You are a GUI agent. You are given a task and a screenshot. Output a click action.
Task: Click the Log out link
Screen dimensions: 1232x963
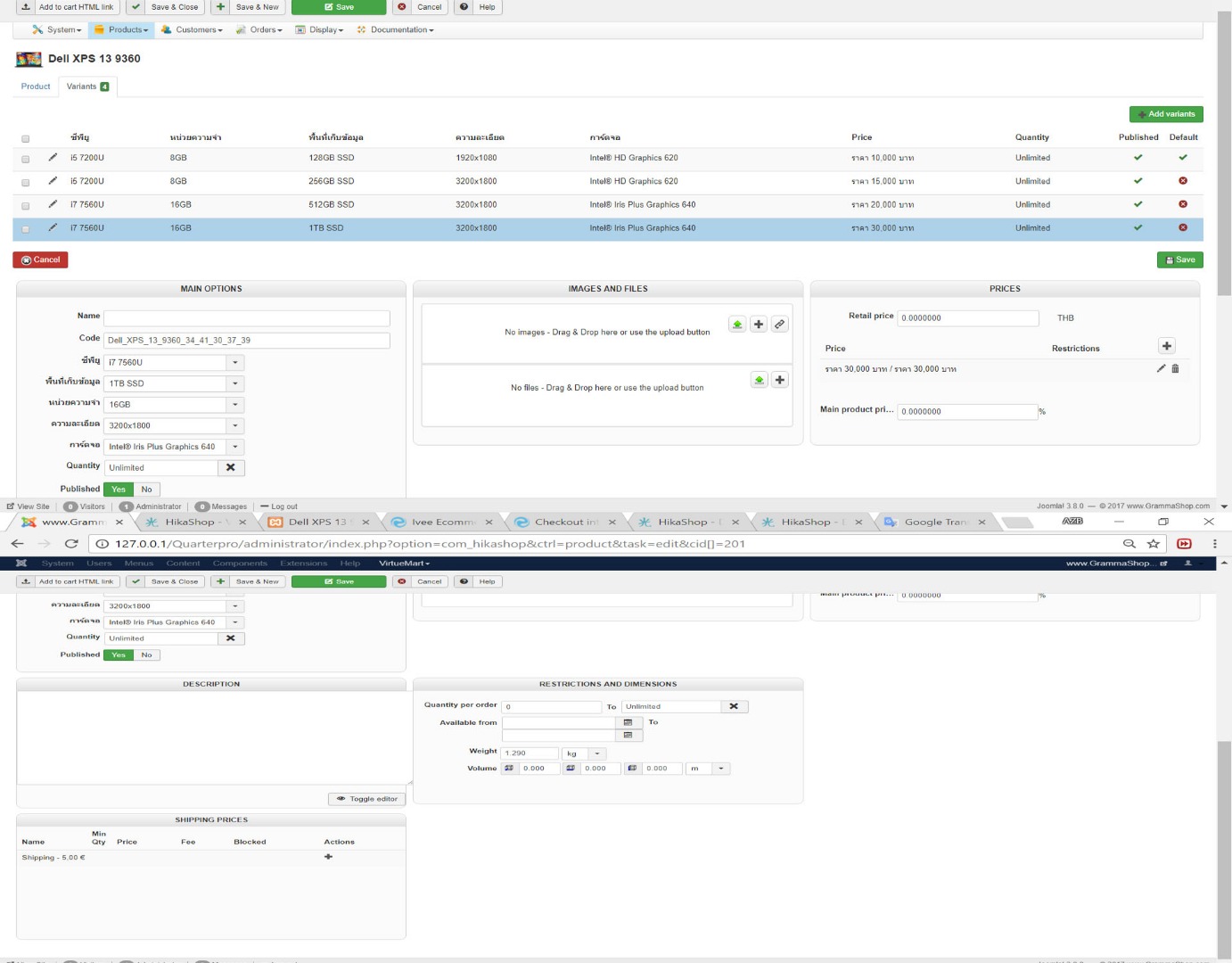click(x=279, y=506)
